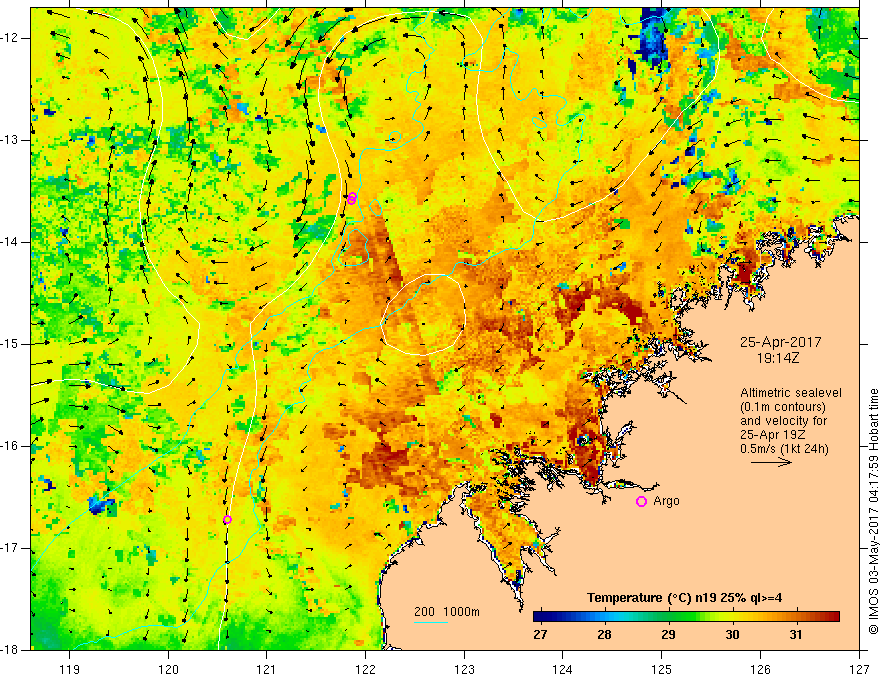Click the latitude label '-18'
Image resolution: width=880 pixels, height=680 pixels.
11,650
